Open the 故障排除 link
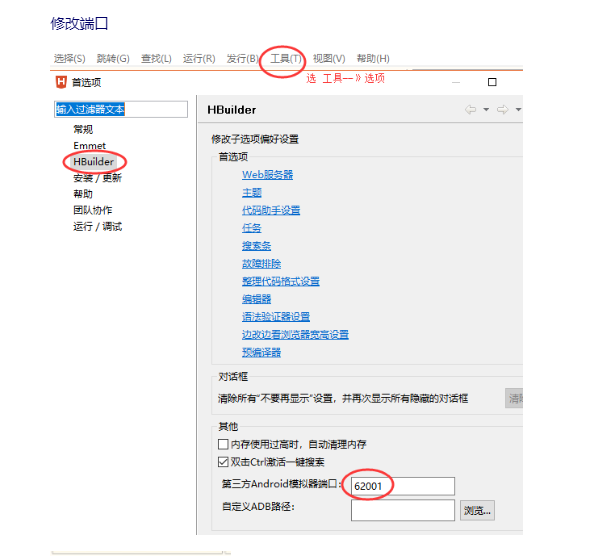Viewport: 608px width, 556px height. [261, 264]
